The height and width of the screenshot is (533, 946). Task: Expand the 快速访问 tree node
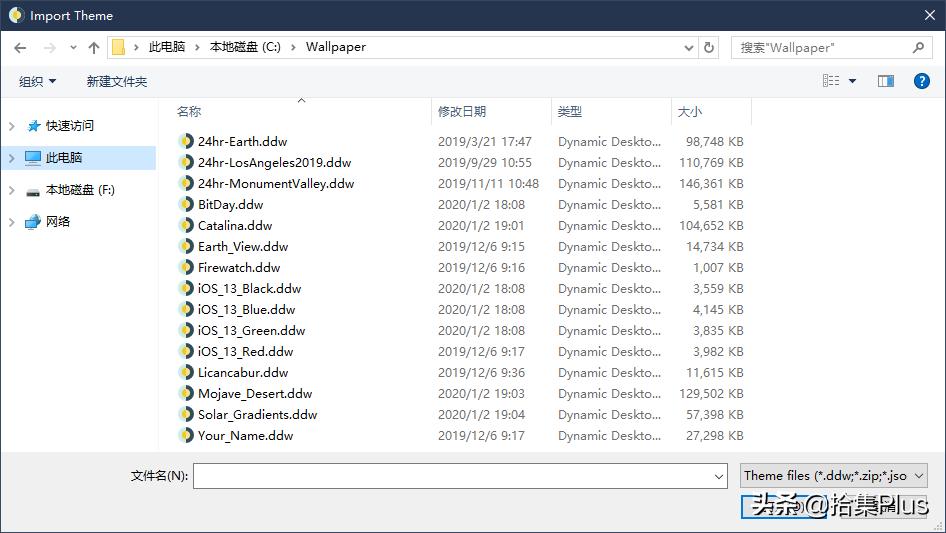11,126
